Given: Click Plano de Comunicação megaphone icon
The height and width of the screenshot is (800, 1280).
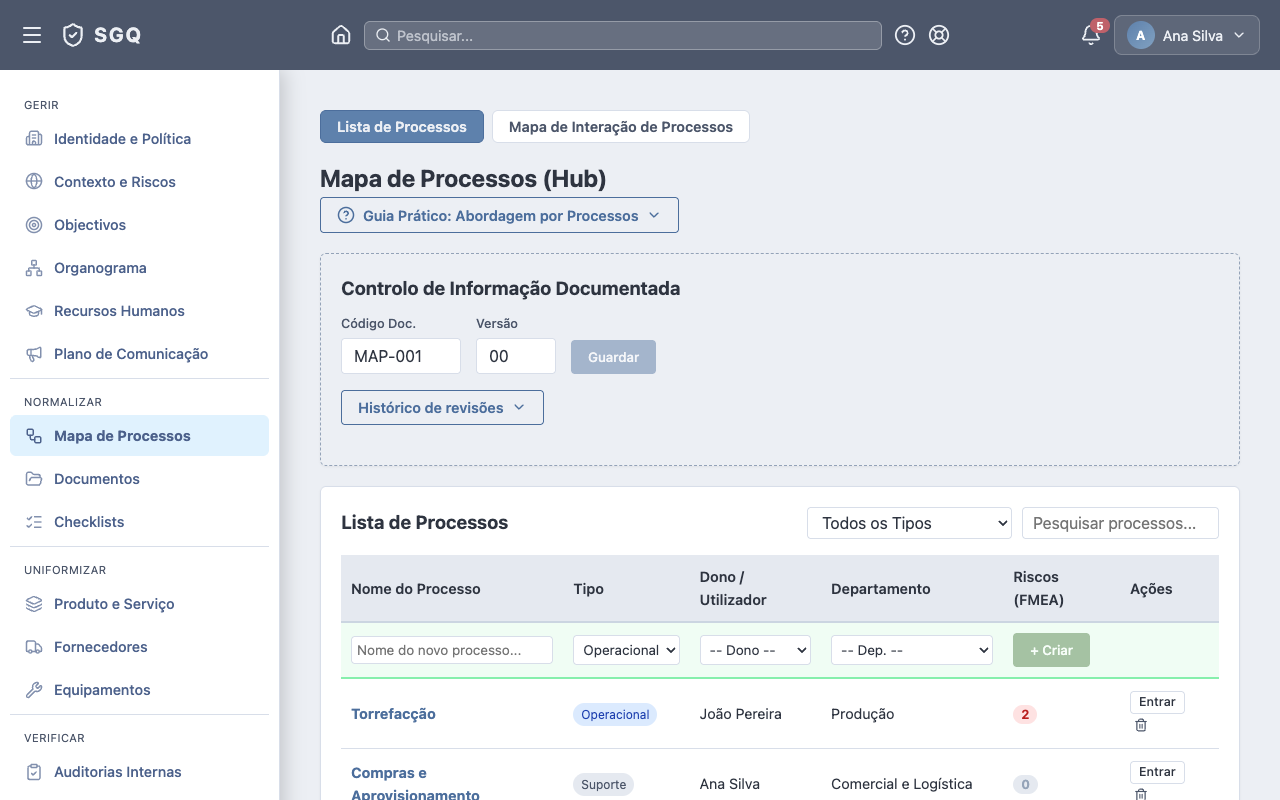Looking at the screenshot, I should [x=34, y=354].
